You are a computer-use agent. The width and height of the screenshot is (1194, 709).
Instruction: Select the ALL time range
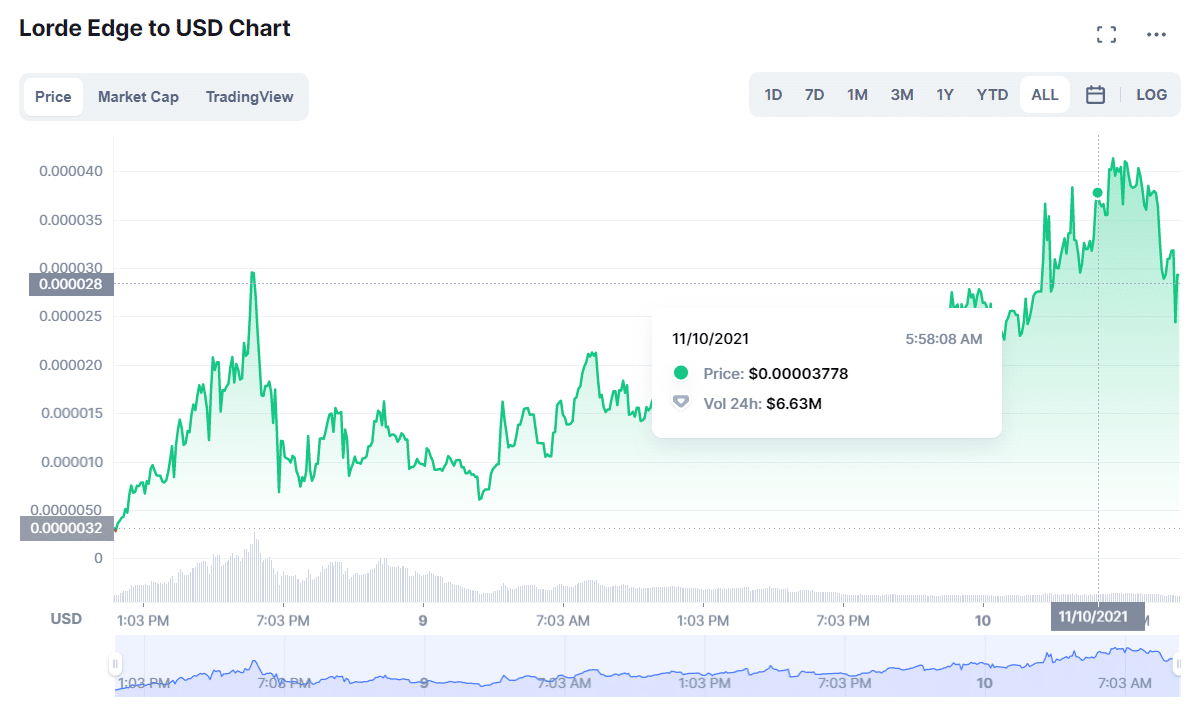click(1045, 94)
